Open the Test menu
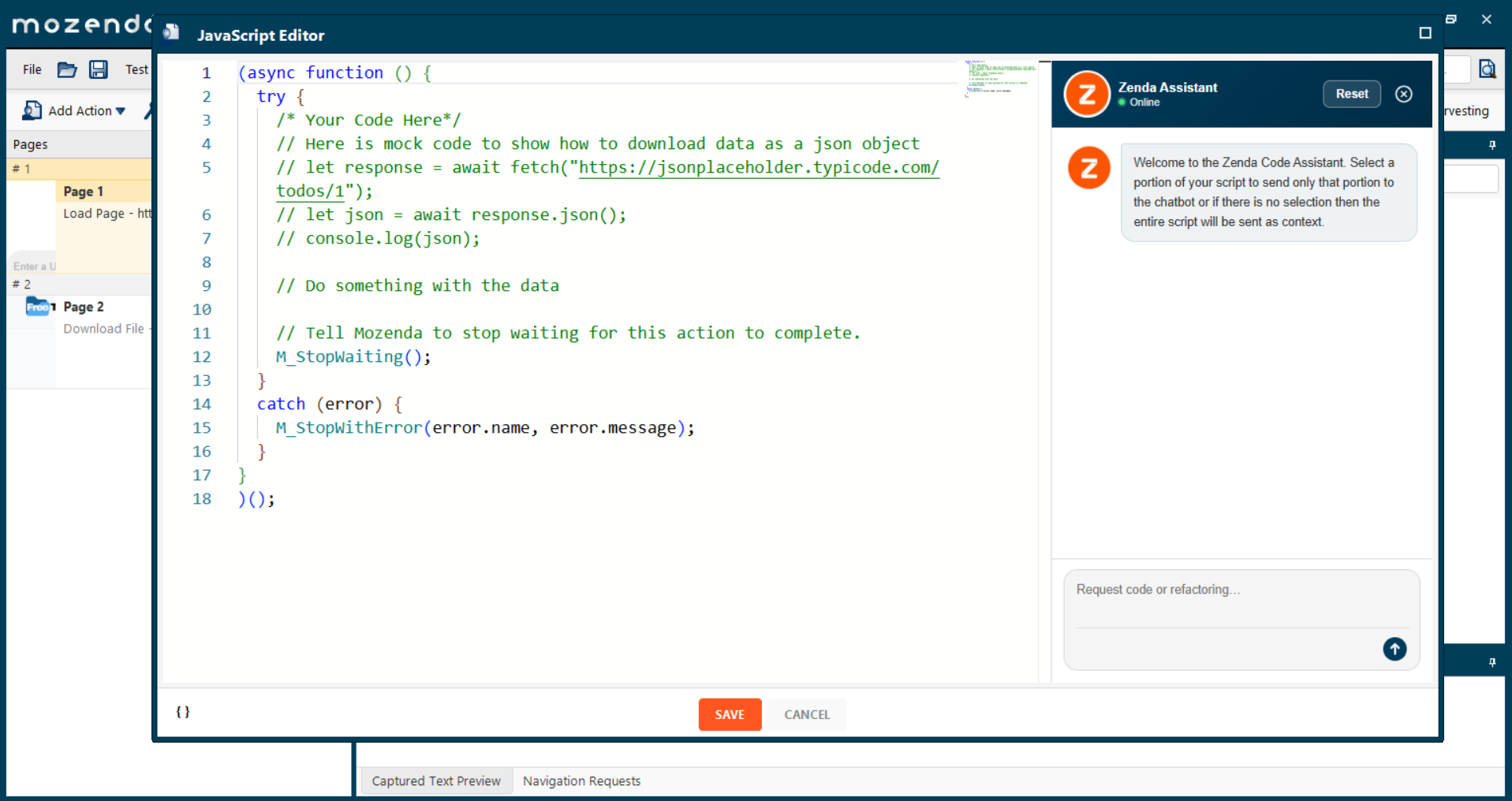1512x801 pixels. click(x=136, y=69)
